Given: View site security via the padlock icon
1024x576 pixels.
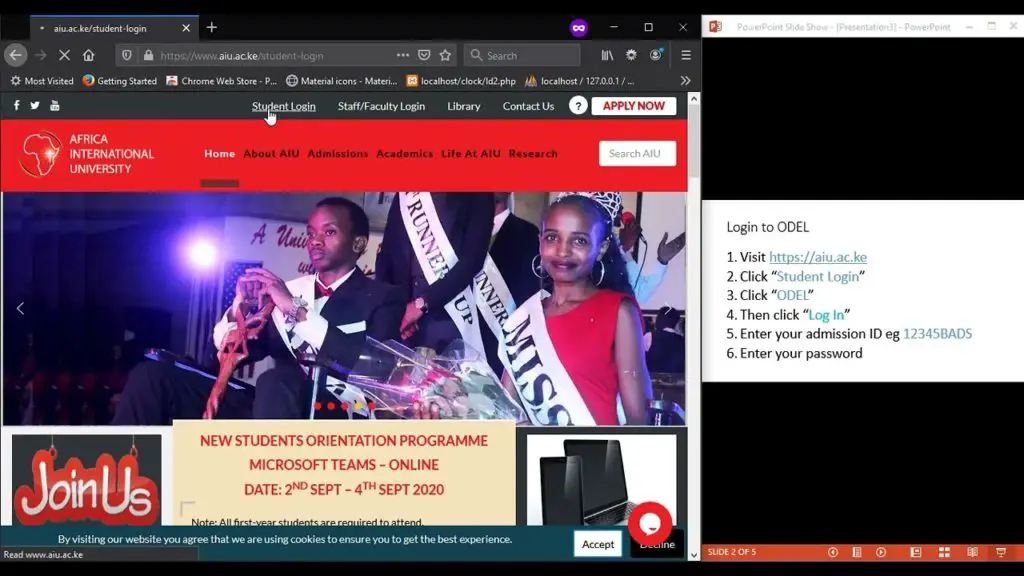Looking at the screenshot, I should (x=148, y=56).
